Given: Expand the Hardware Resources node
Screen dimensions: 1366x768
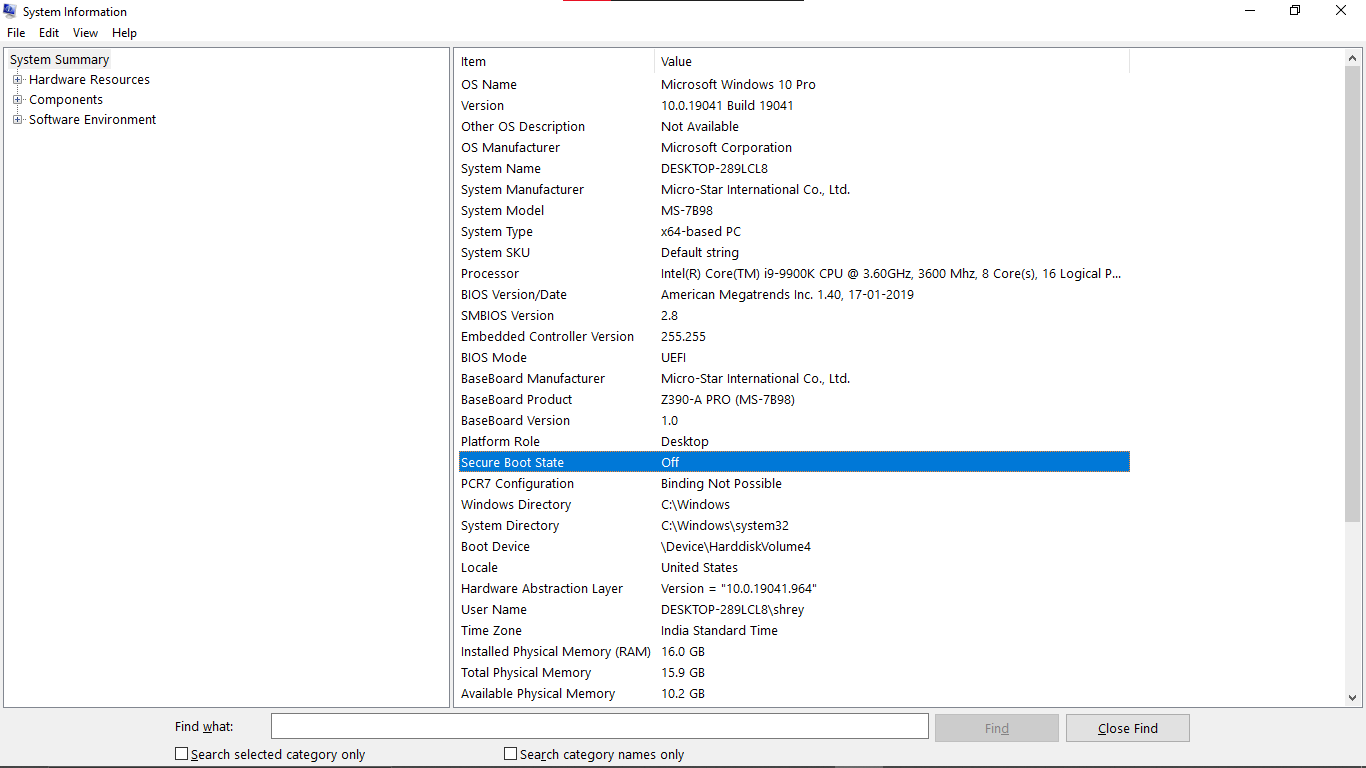Looking at the screenshot, I should 18,80.
